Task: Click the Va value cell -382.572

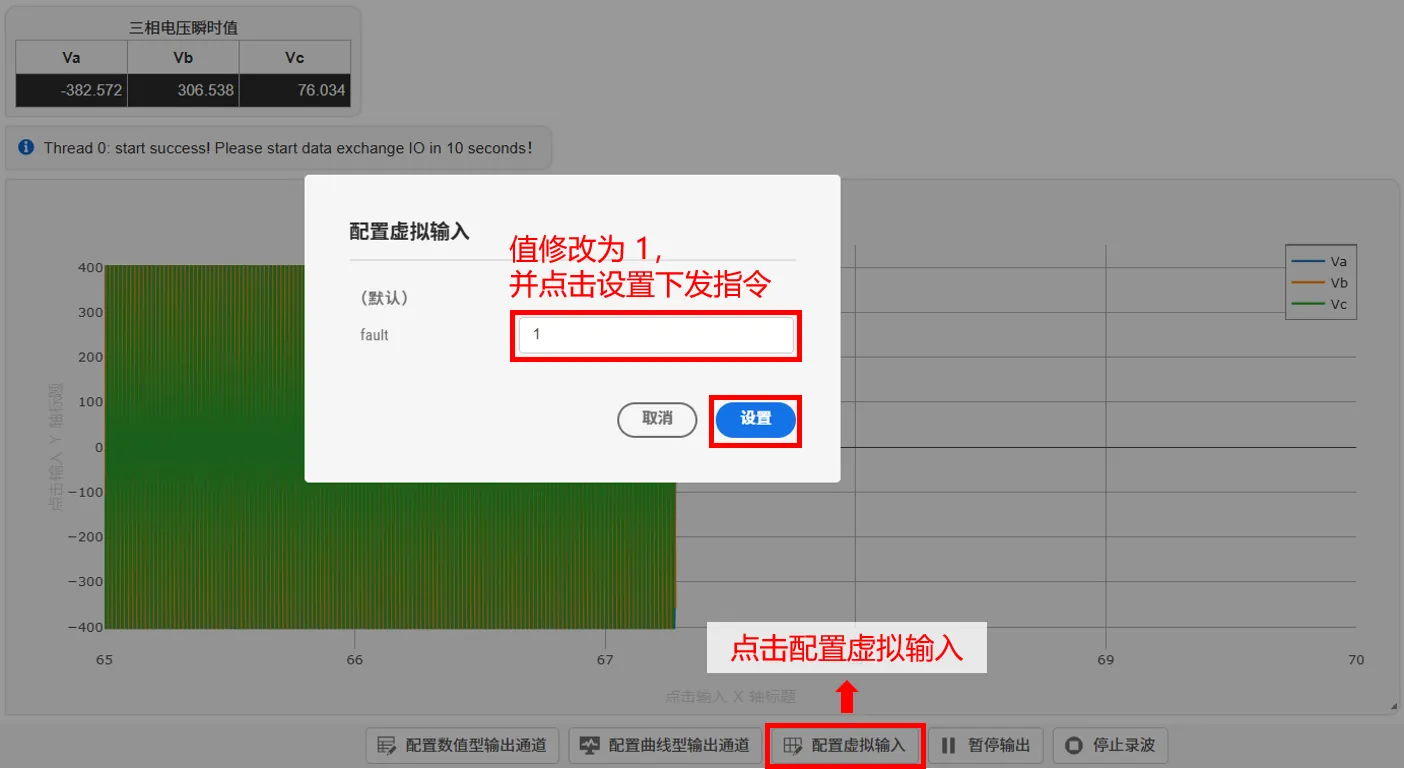Action: coord(72,90)
